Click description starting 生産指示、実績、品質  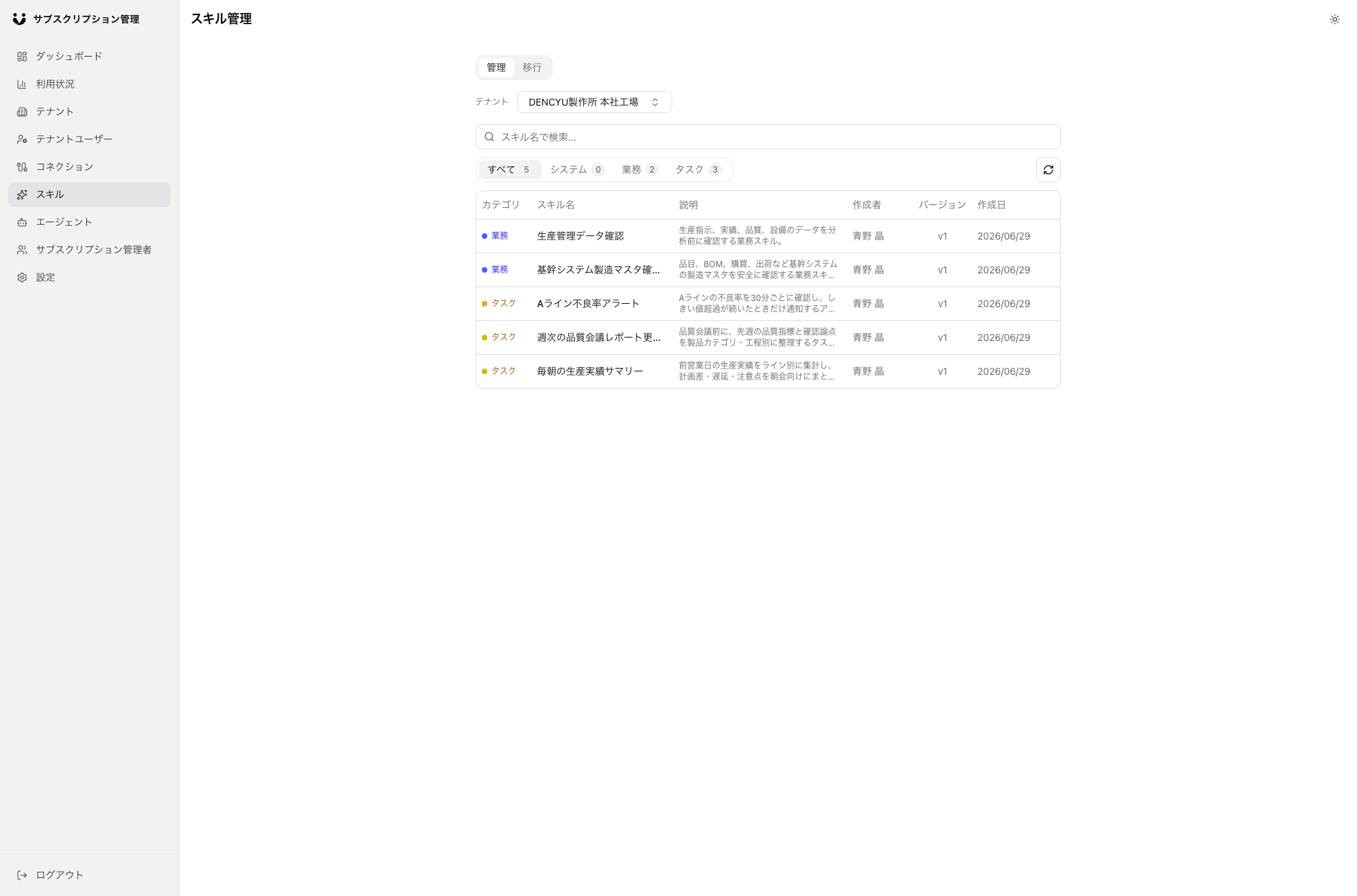tap(757, 236)
